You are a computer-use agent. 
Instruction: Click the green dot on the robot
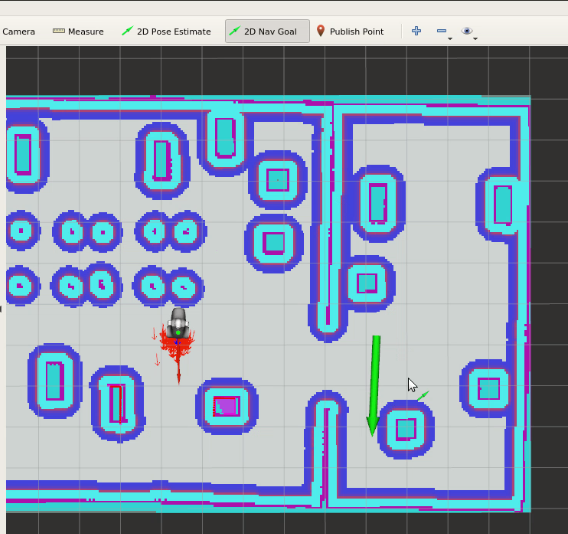[178, 332]
